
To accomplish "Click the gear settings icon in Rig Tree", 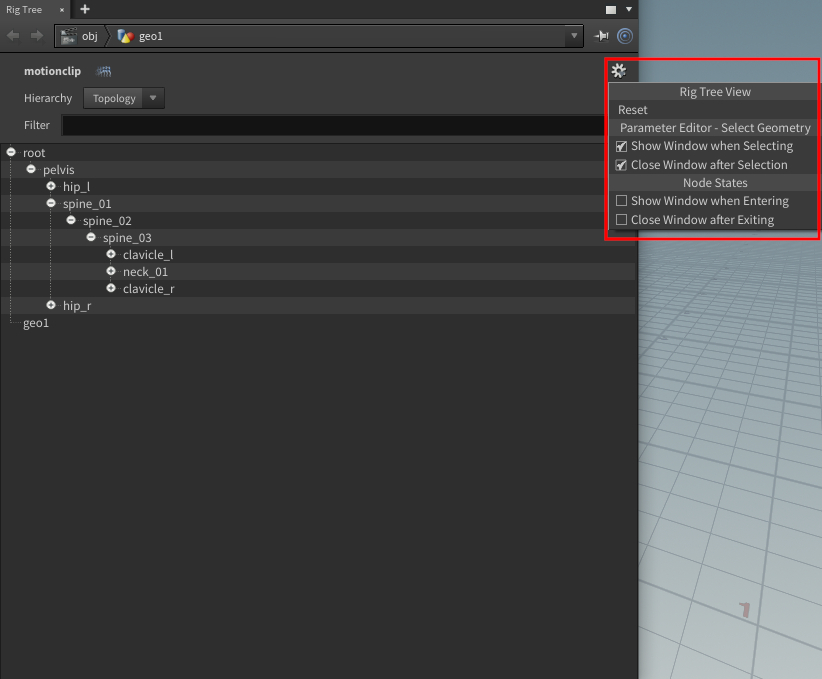I will [x=619, y=71].
